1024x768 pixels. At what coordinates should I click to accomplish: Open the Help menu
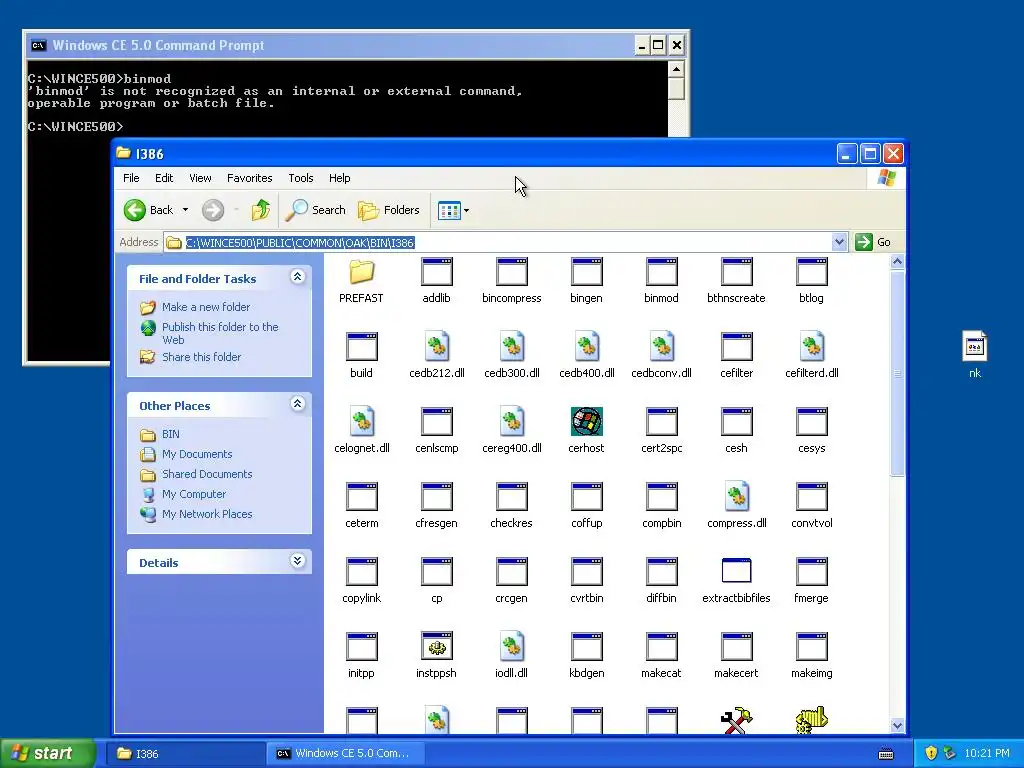[x=339, y=178]
